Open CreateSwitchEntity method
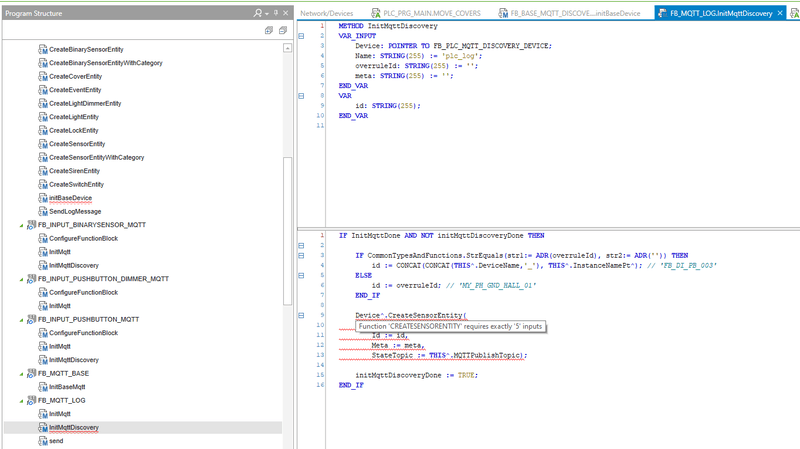The image size is (800, 449). coord(77,185)
